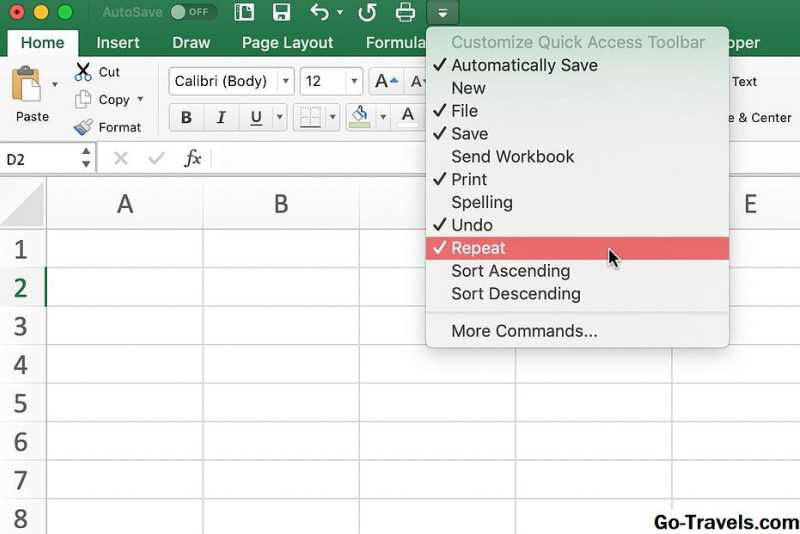Open the Customize Quick Access Toolbar dropdown

(x=442, y=13)
